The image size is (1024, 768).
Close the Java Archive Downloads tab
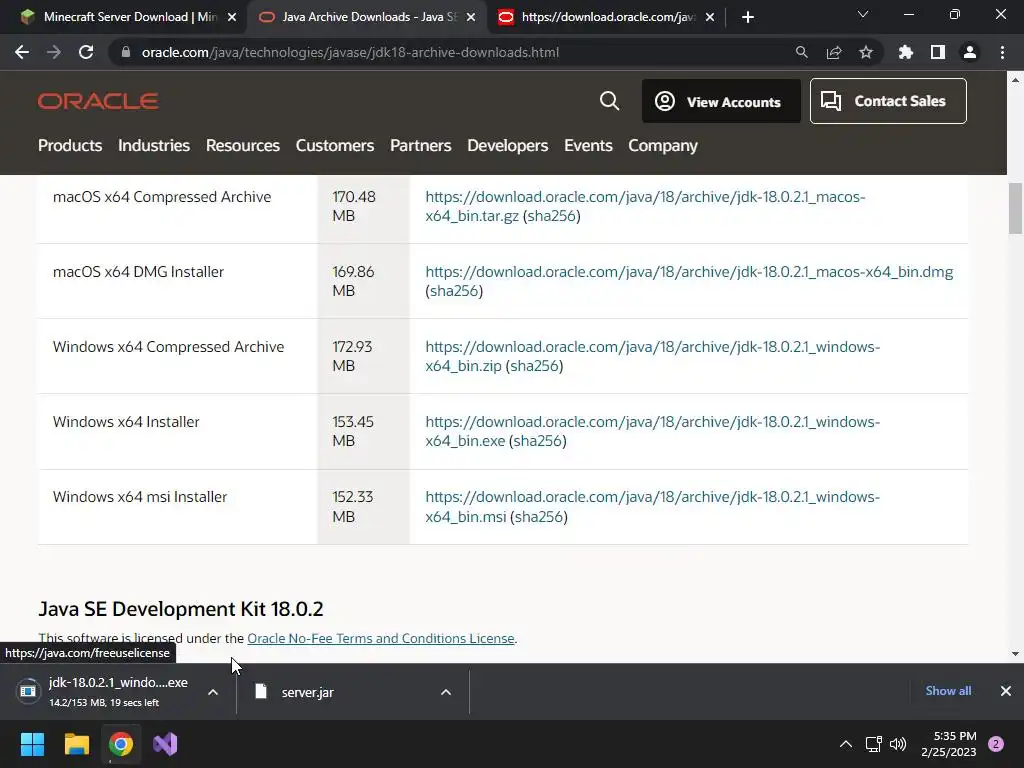pyautogui.click(x=471, y=17)
